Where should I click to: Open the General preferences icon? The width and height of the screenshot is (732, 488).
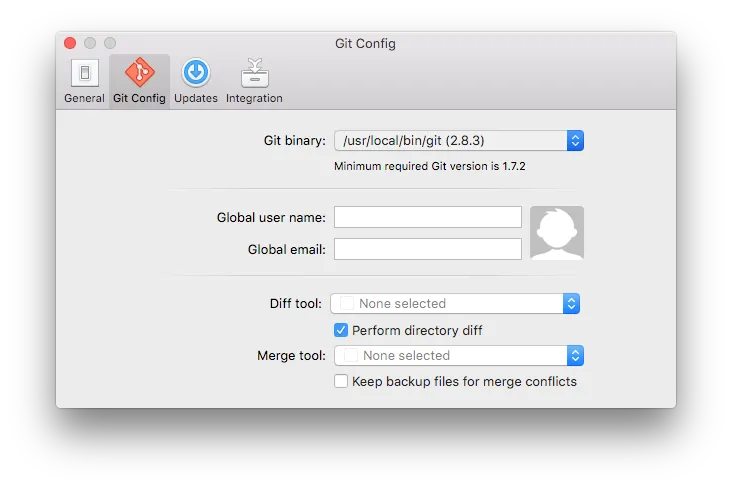[x=84, y=73]
